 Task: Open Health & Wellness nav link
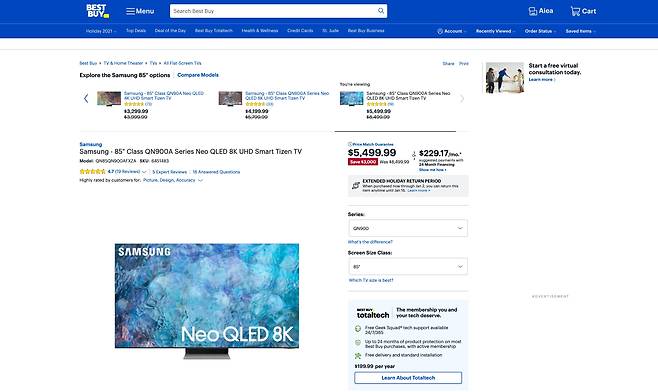point(260,31)
